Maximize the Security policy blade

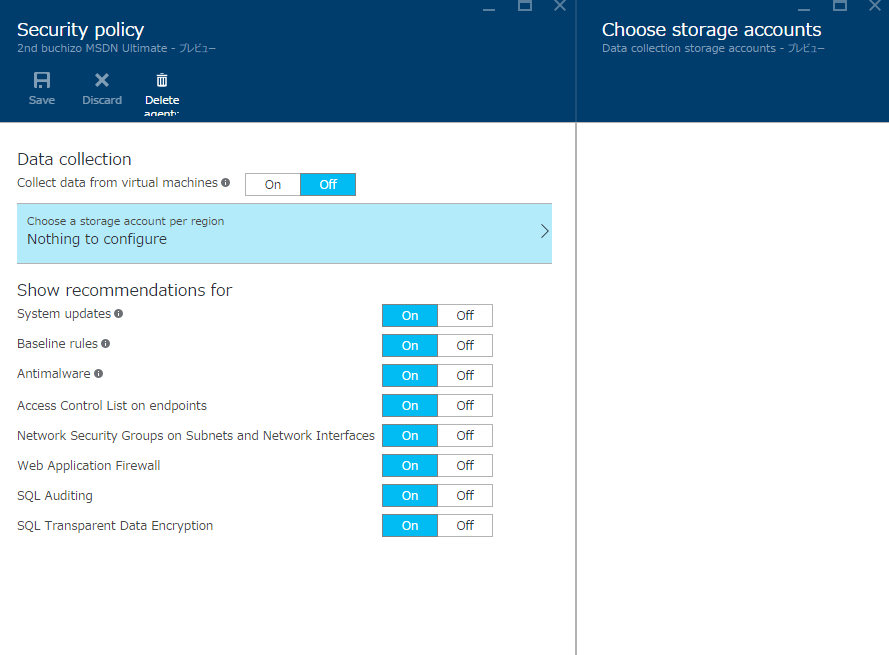click(525, 6)
